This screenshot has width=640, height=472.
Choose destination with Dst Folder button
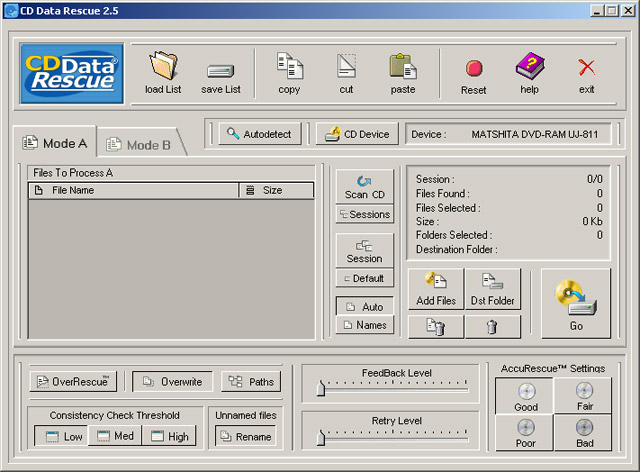[x=493, y=289]
